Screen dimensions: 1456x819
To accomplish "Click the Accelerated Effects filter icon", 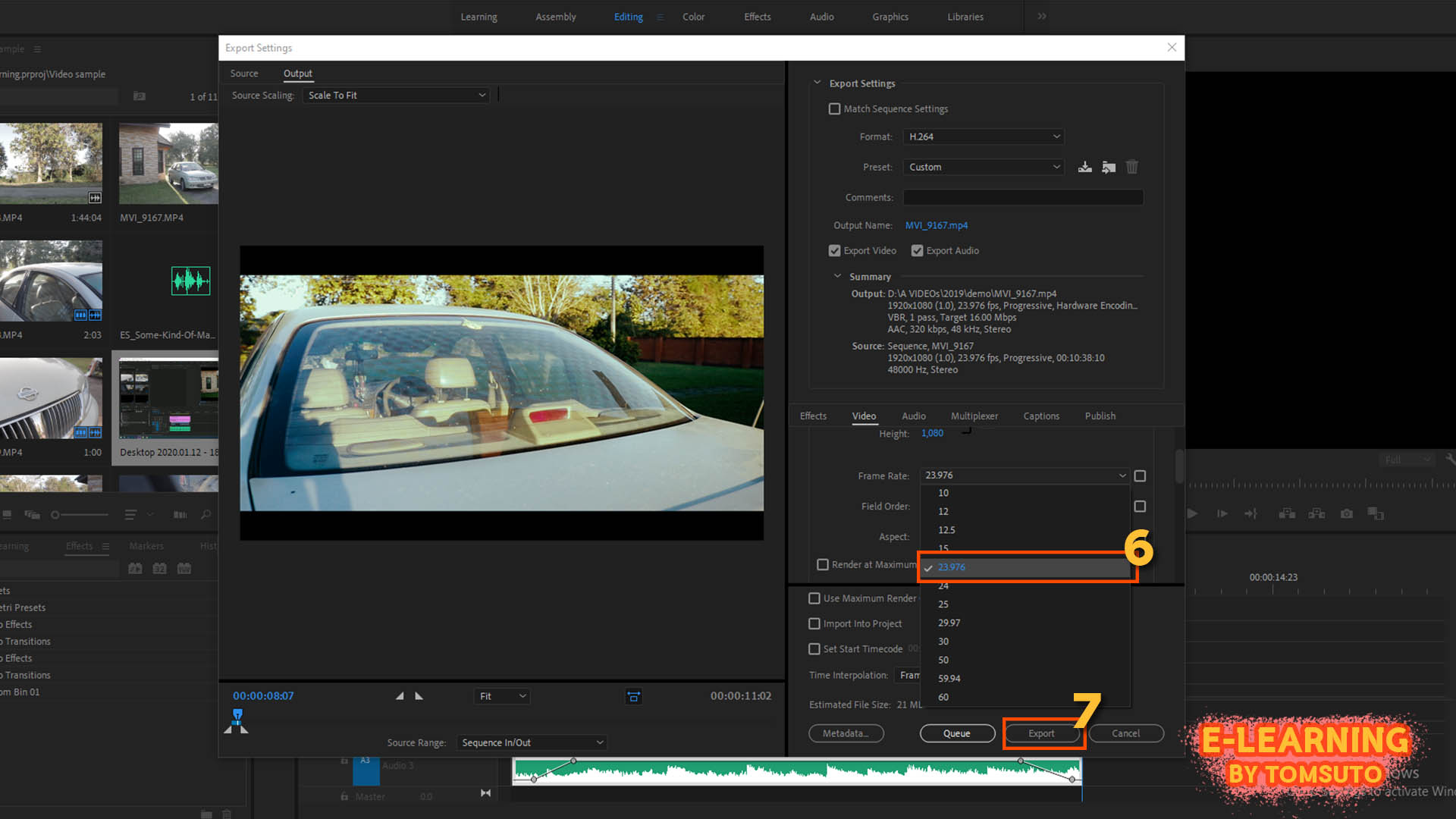I will (135, 568).
